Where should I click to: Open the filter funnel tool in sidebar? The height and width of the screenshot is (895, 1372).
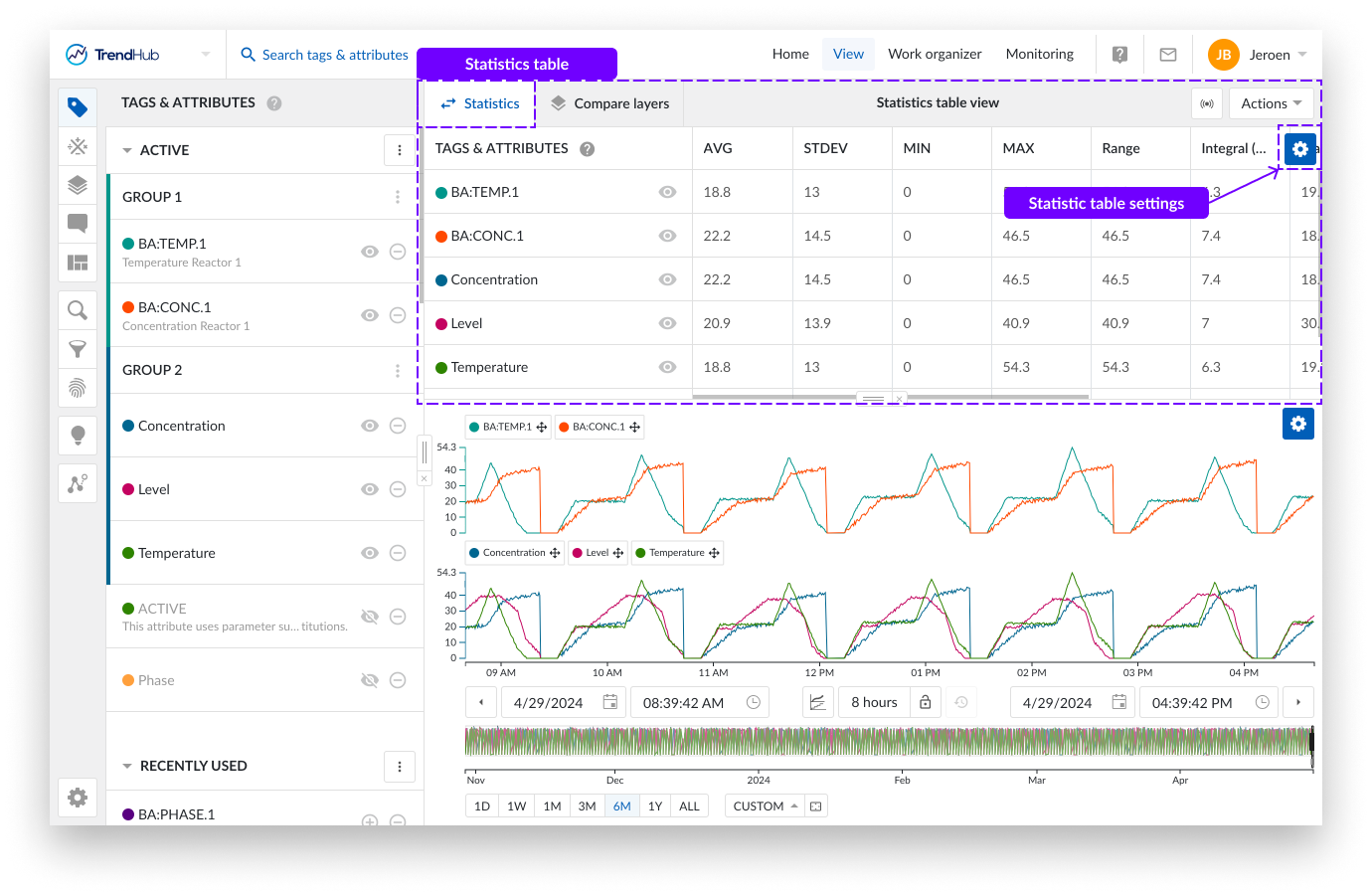tap(78, 349)
